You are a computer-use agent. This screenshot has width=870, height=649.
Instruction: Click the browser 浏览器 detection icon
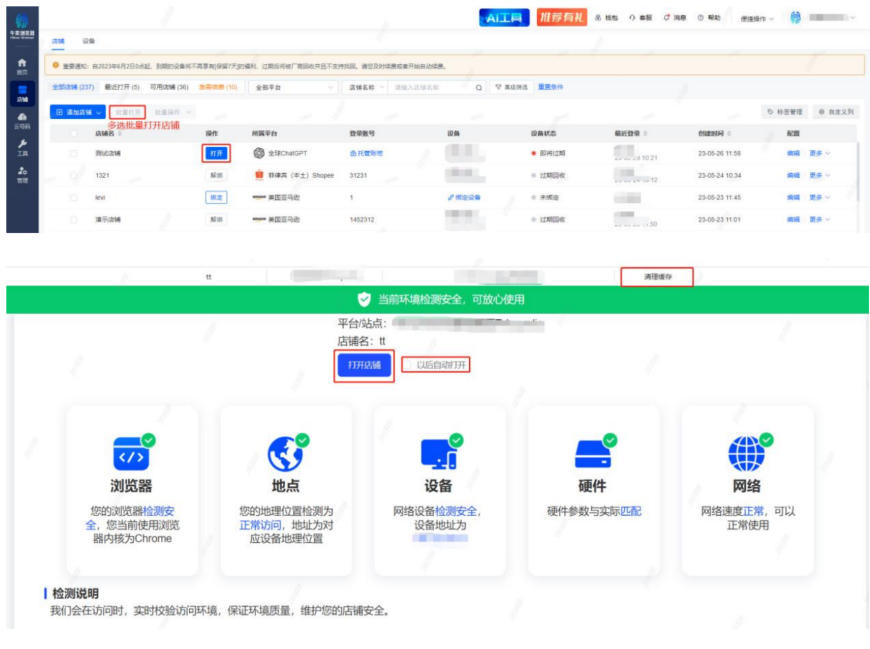click(x=132, y=455)
